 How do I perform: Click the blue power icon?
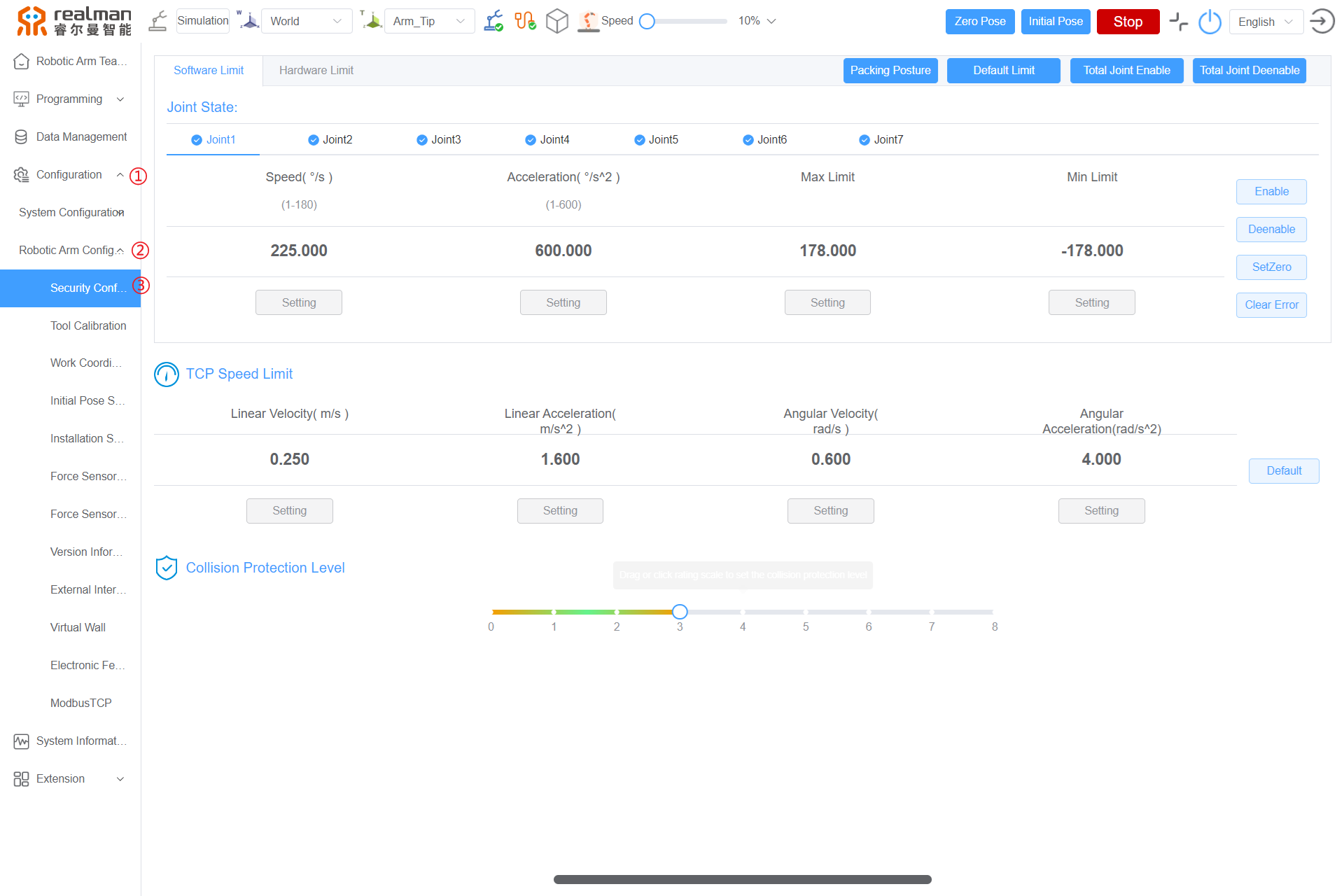click(x=1210, y=22)
